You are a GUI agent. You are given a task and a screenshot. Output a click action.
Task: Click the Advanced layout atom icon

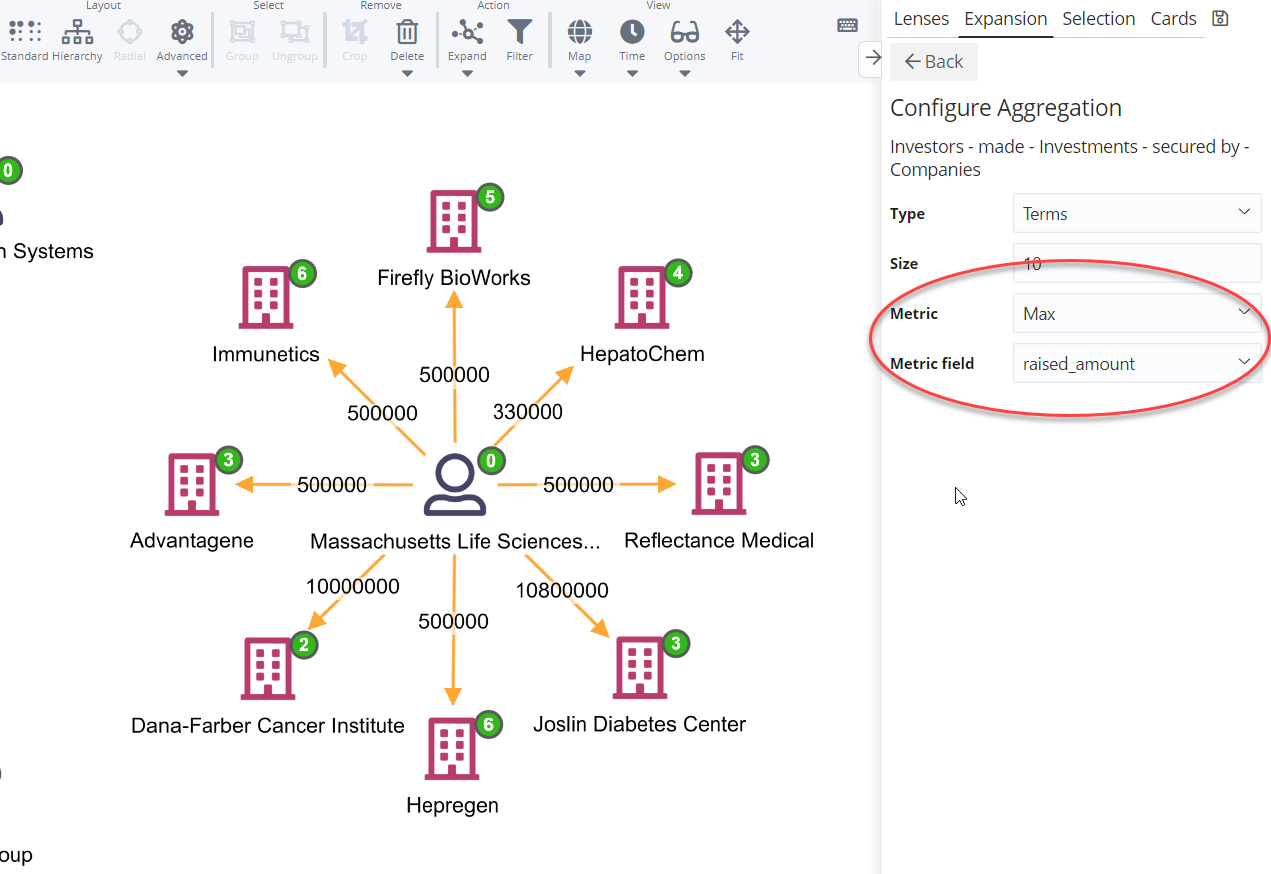click(182, 32)
